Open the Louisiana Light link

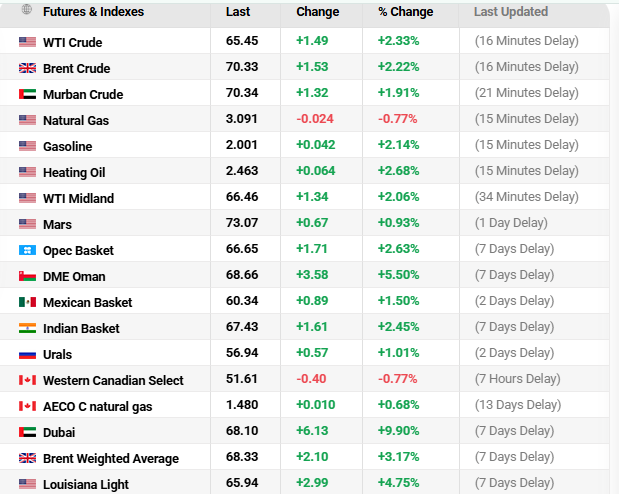(86, 485)
